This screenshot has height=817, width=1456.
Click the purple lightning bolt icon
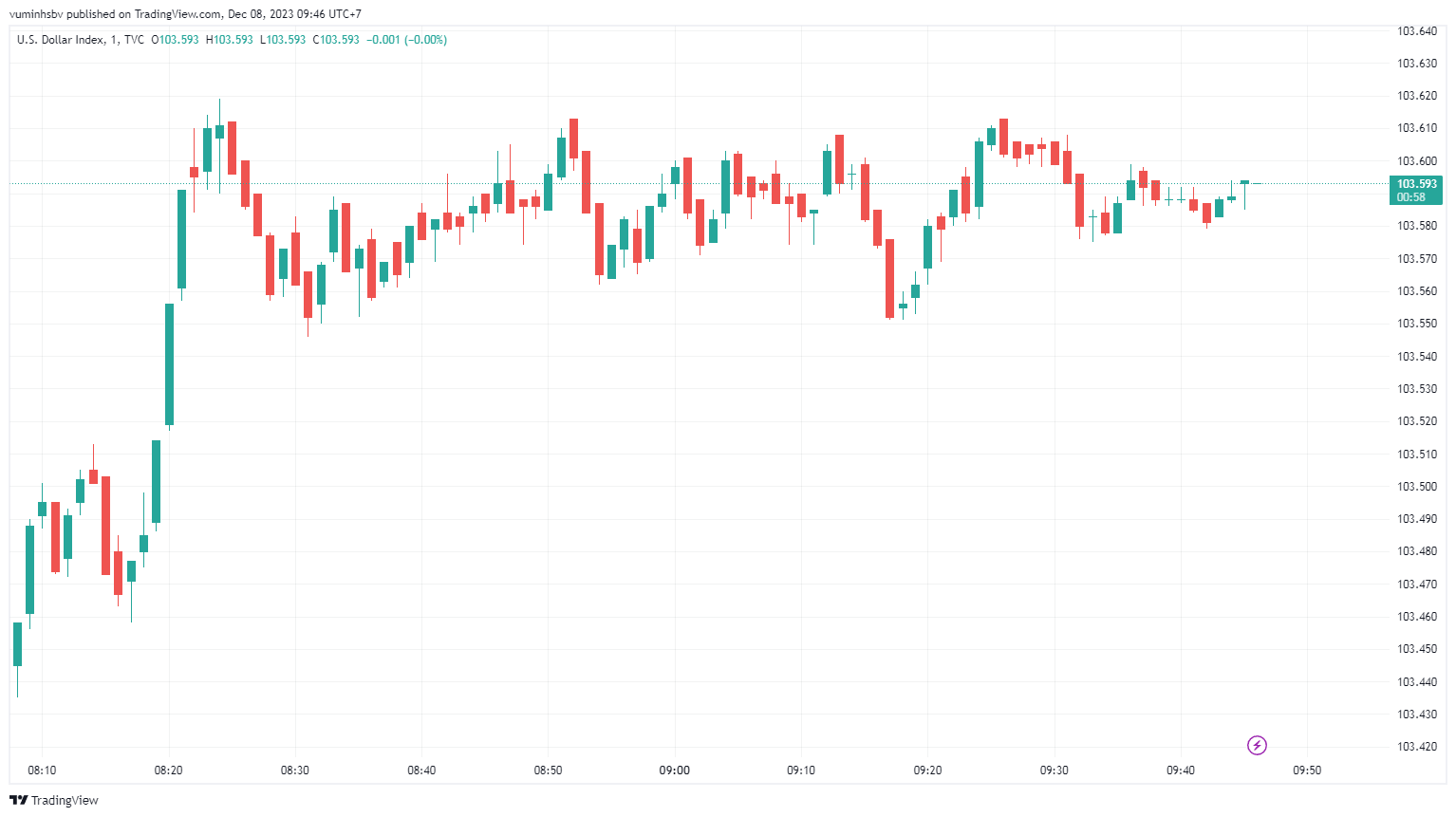point(1257,746)
